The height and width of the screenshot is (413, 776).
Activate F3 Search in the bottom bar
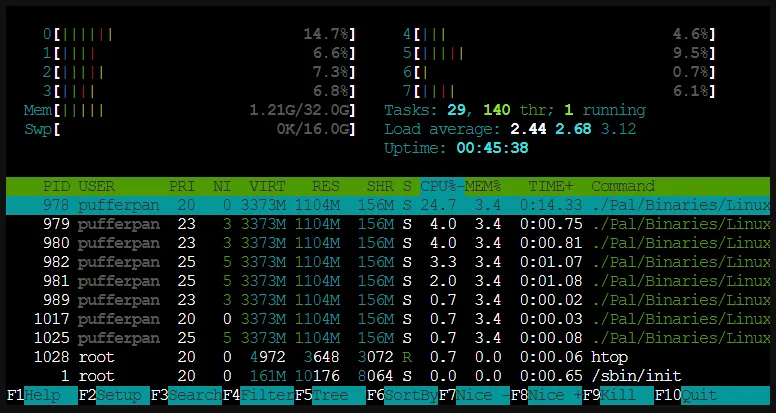tap(192, 395)
